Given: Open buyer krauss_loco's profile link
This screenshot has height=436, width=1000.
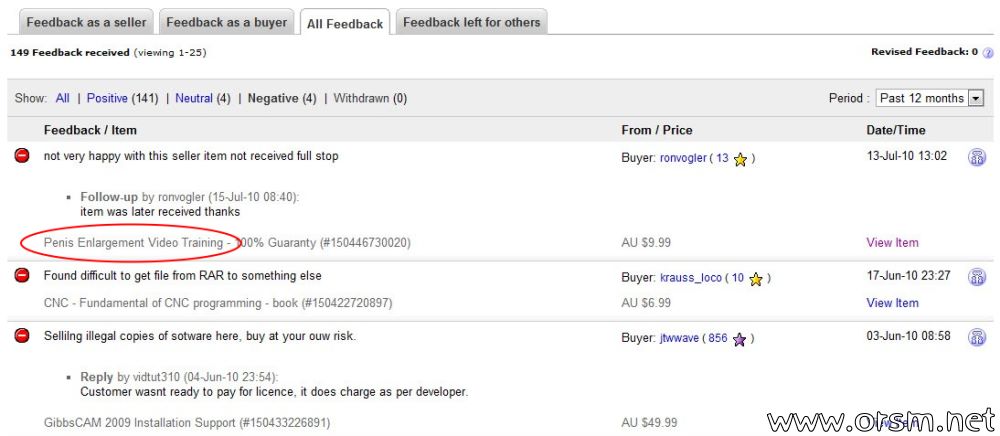Looking at the screenshot, I should pos(691,278).
